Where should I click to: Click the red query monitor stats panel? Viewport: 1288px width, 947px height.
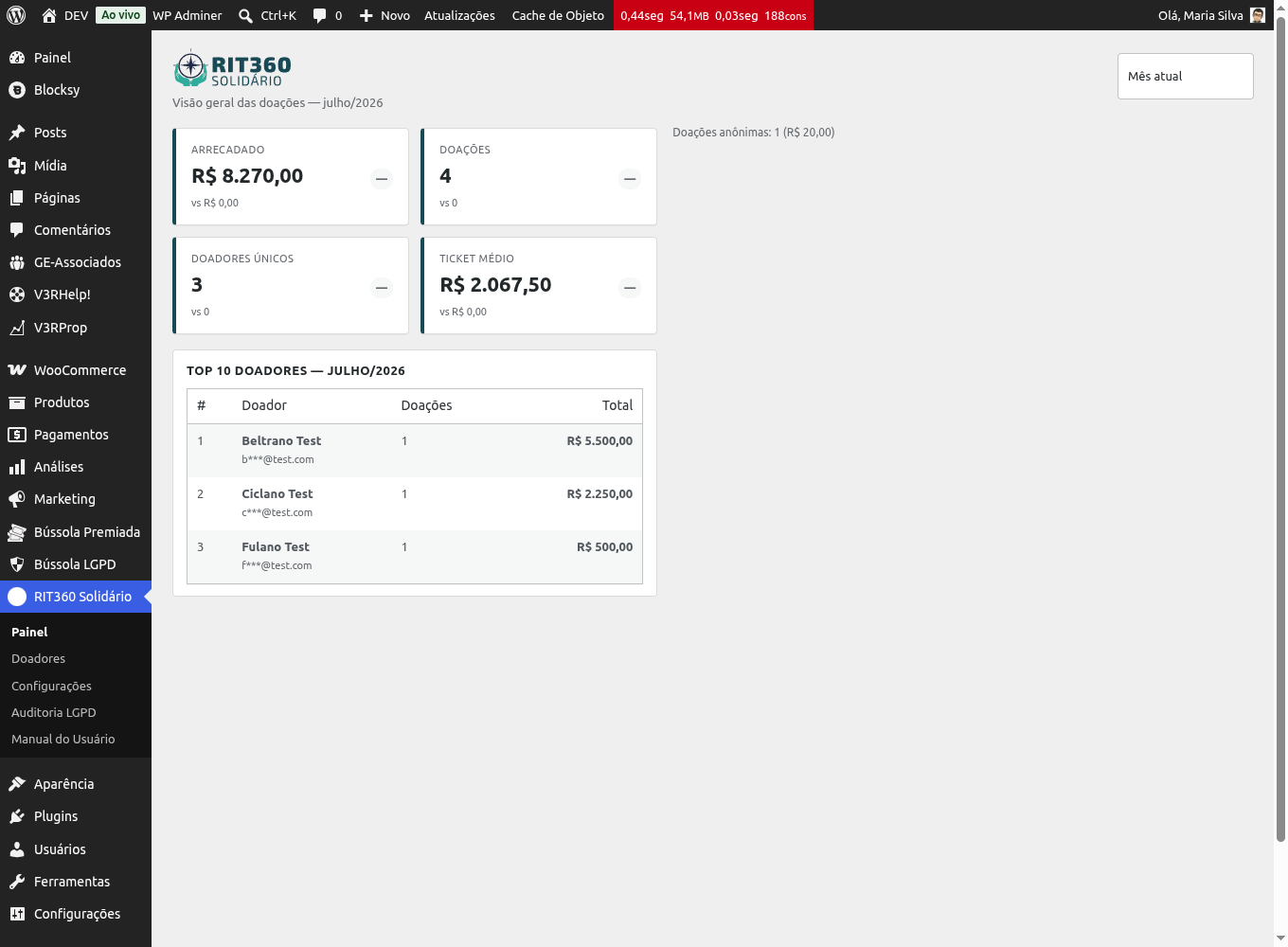point(713,15)
